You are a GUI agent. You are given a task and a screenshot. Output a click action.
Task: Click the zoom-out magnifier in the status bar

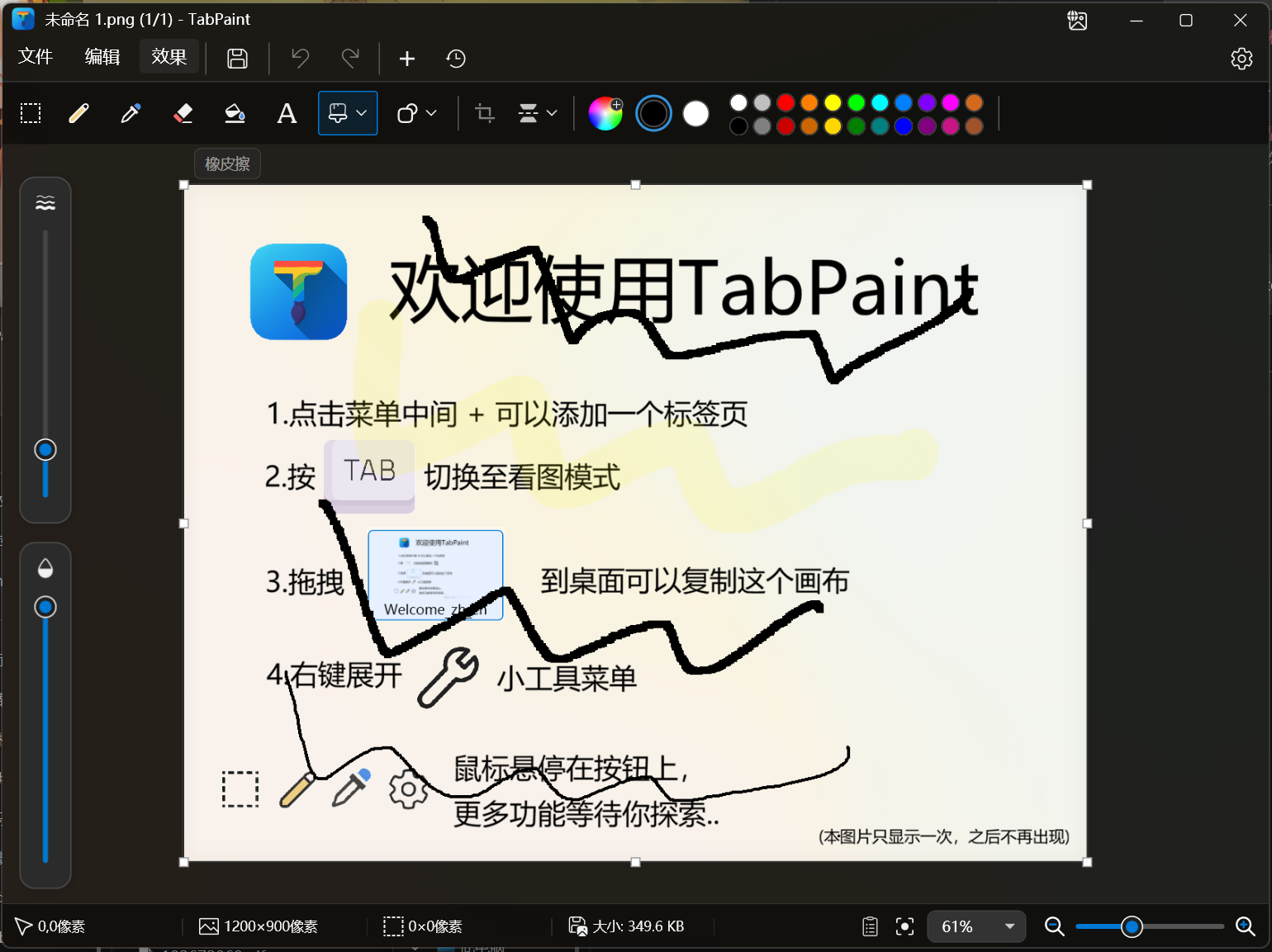[1054, 926]
